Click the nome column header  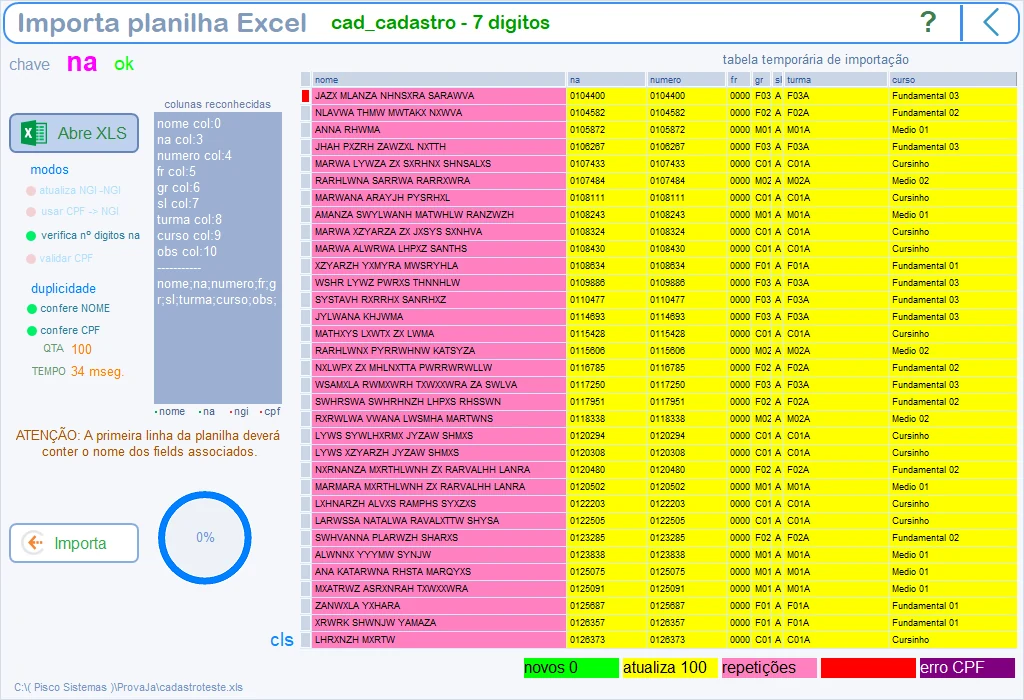coord(438,80)
